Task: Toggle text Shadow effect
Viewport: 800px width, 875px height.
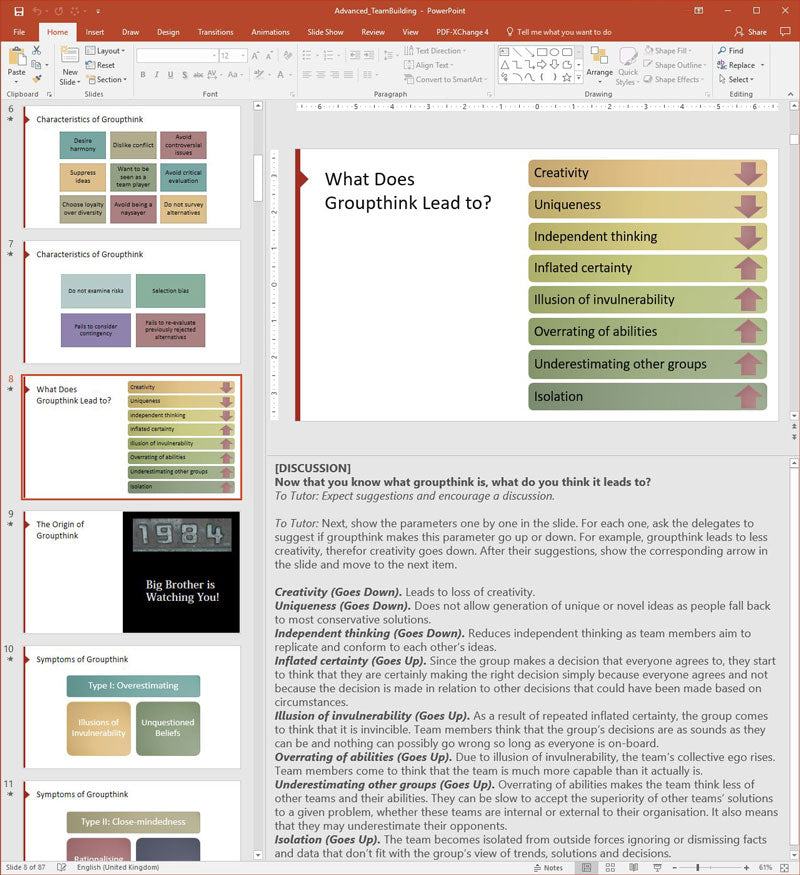Action: [184, 74]
